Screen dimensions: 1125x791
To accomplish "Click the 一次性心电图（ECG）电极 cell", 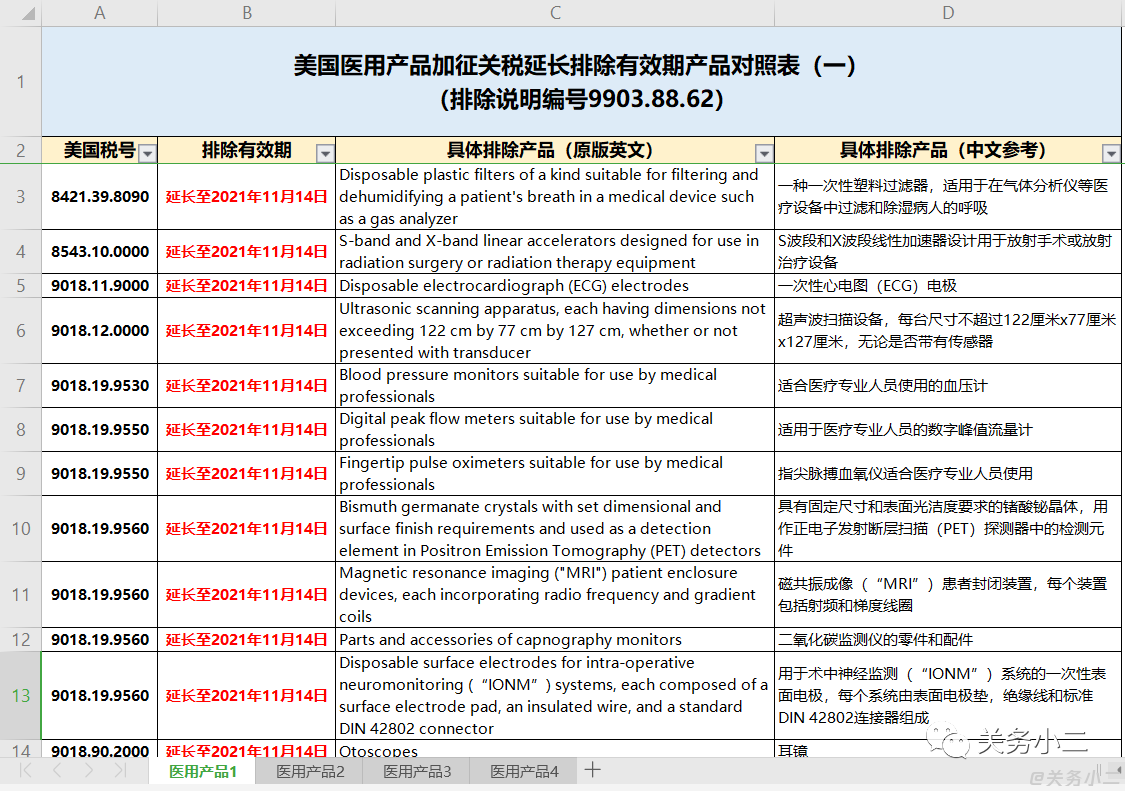I will [x=949, y=286].
